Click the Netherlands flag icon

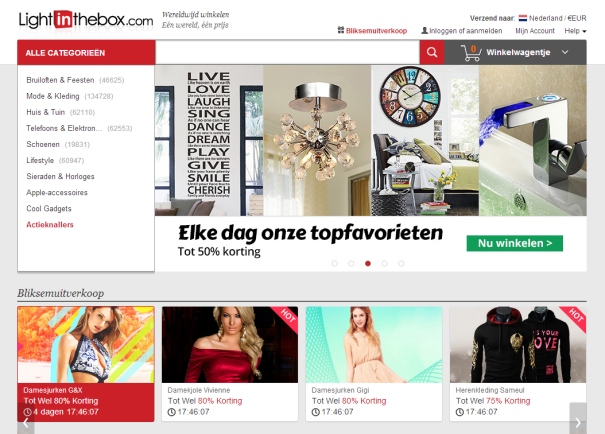523,18
